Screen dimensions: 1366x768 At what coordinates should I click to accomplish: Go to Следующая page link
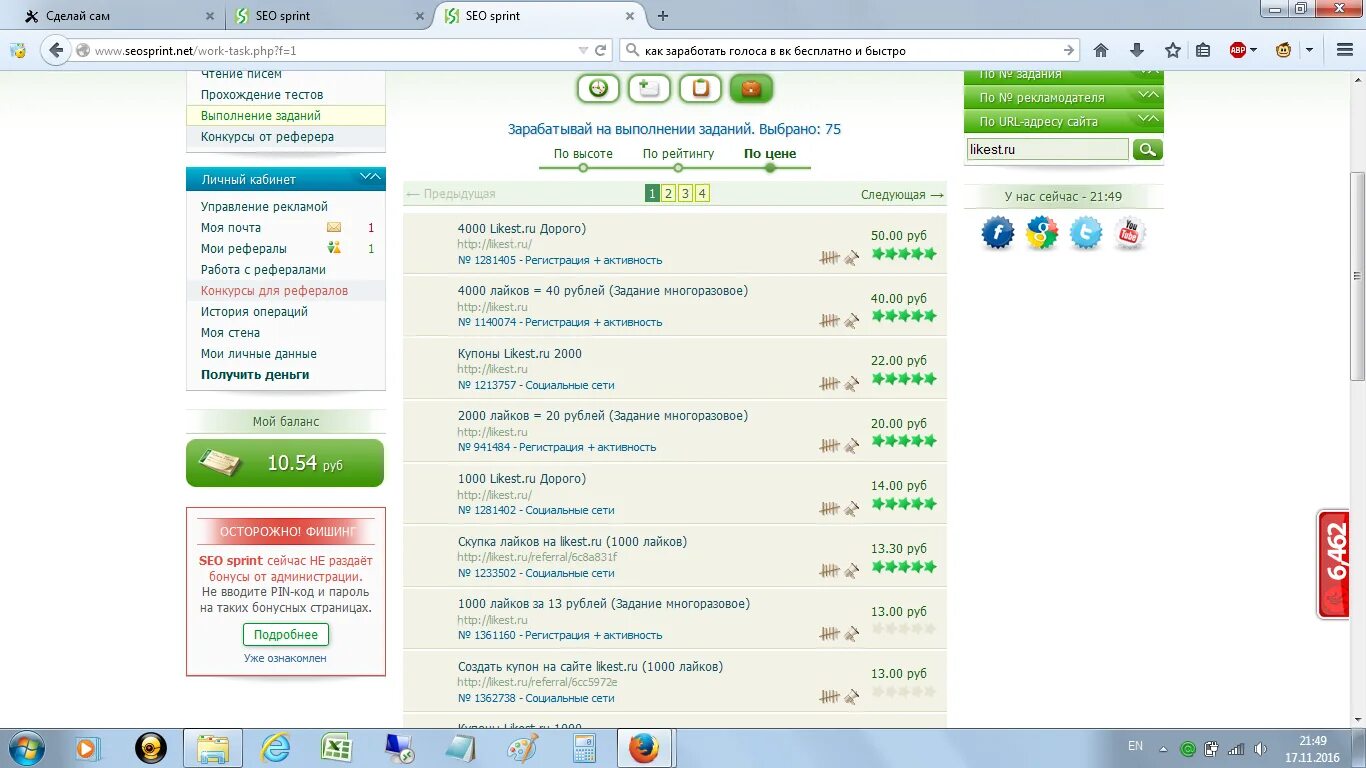pos(902,195)
